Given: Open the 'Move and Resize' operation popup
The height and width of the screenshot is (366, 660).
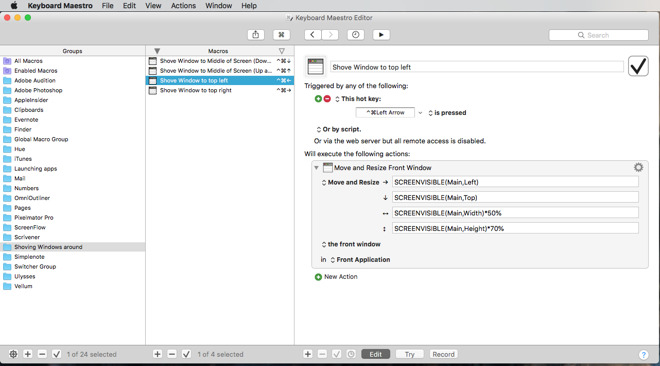Looking at the screenshot, I should 350,183.
